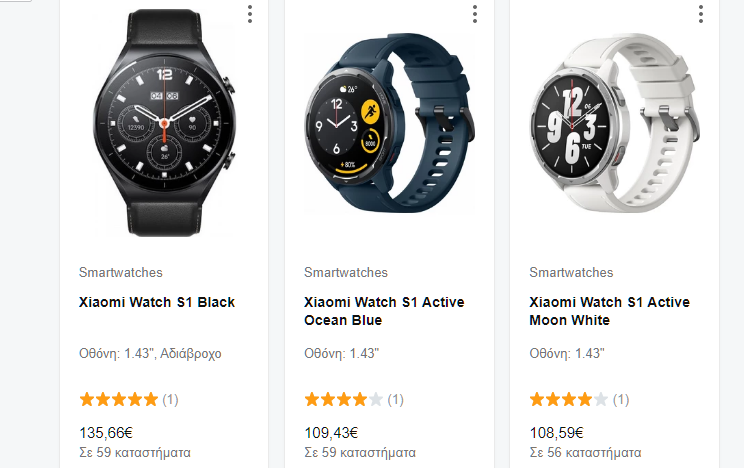Image resolution: width=744 pixels, height=468 pixels.
Task: Open Xiaomi Watch S1 Active Ocean Blue title
Action: tap(384, 311)
